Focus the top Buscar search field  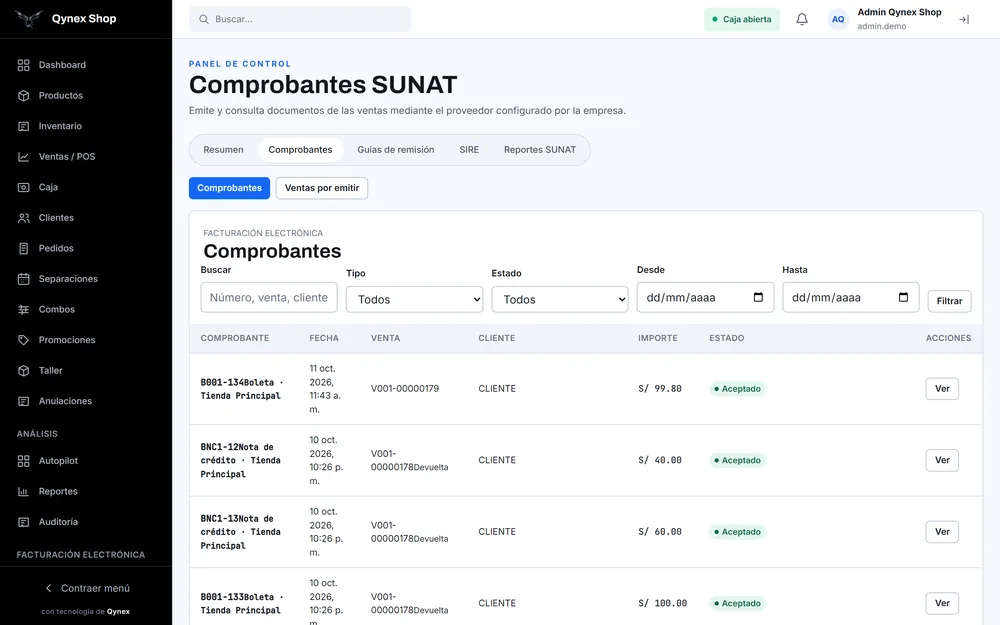[300, 19]
